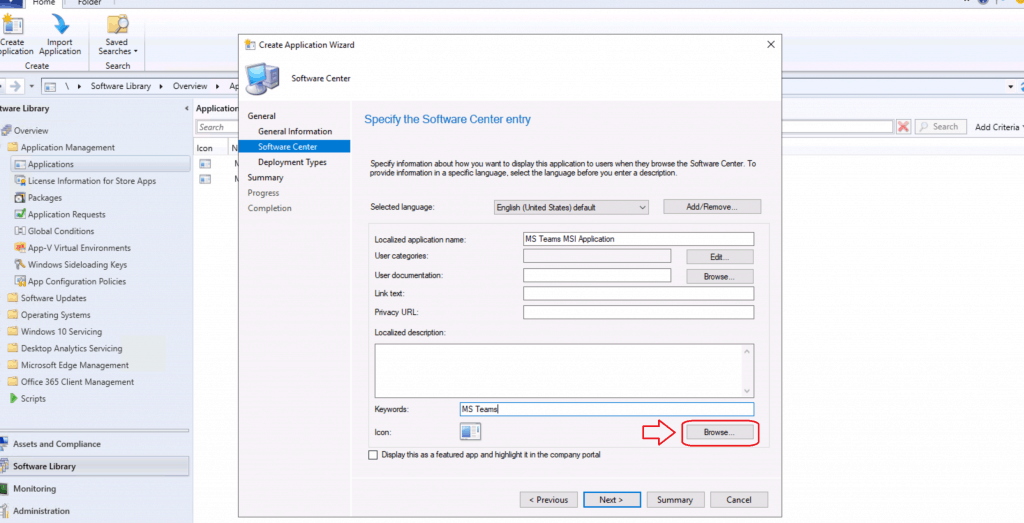Screen dimensions: 1024x523
Task: Click the Keywords input field
Action: 607,409
